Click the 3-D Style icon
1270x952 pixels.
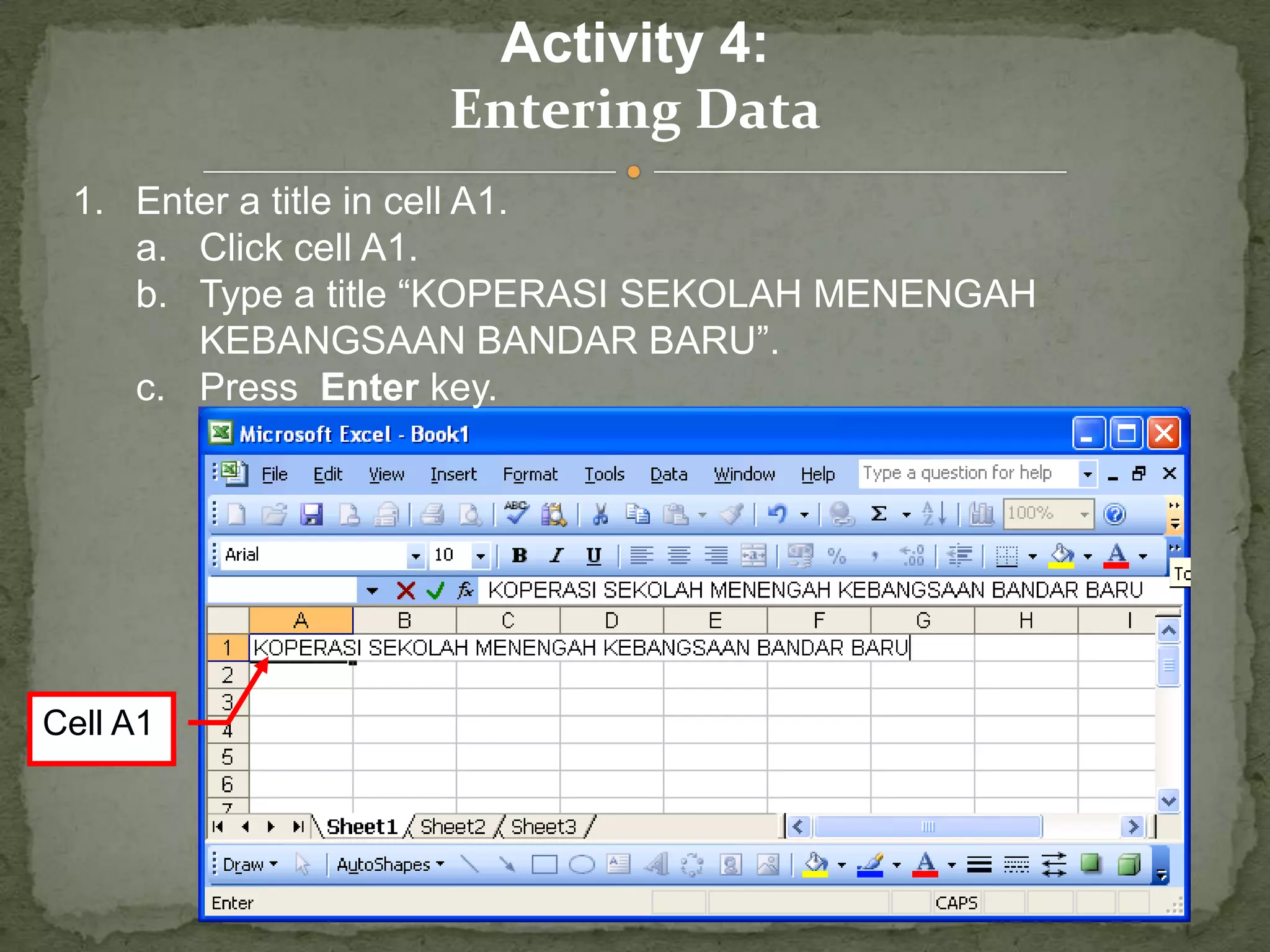point(1129,864)
